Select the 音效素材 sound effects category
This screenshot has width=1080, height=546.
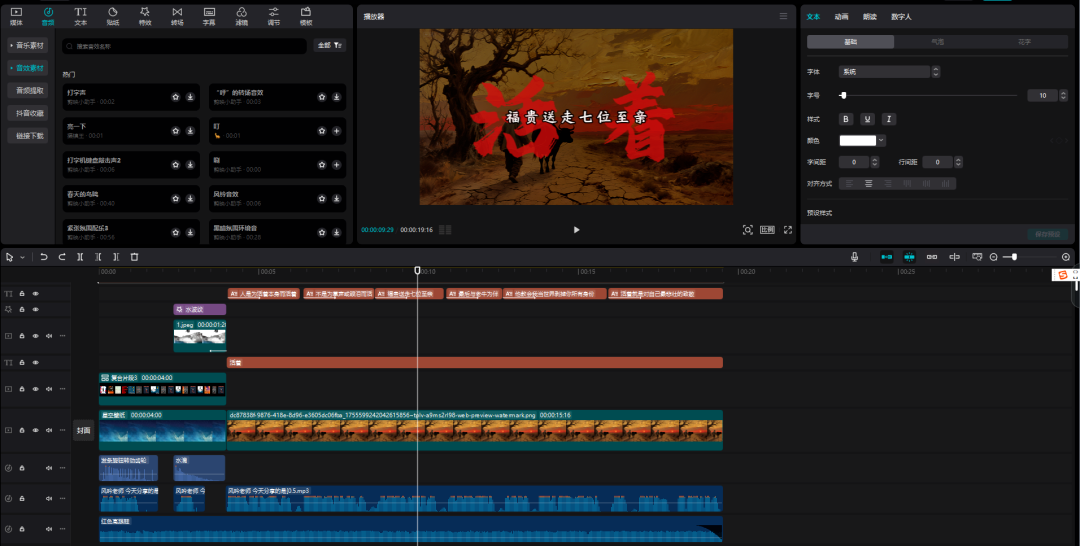[28, 68]
